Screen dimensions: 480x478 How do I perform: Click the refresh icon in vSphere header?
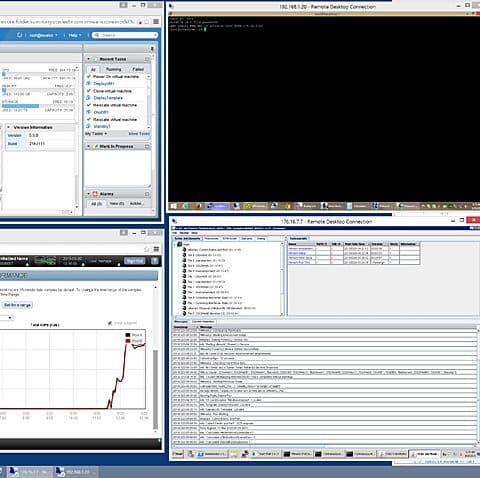(x=19, y=35)
